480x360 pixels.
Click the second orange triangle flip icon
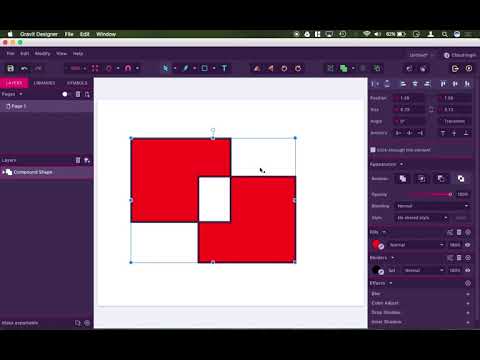coord(271,68)
